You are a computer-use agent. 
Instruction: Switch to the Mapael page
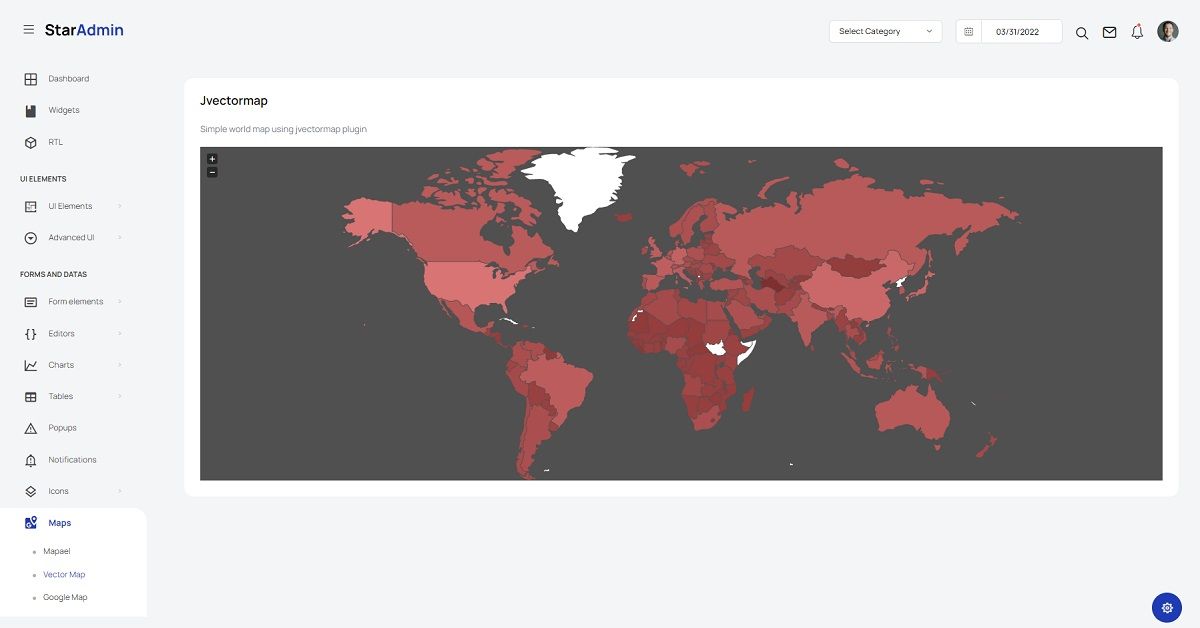[x=56, y=551]
